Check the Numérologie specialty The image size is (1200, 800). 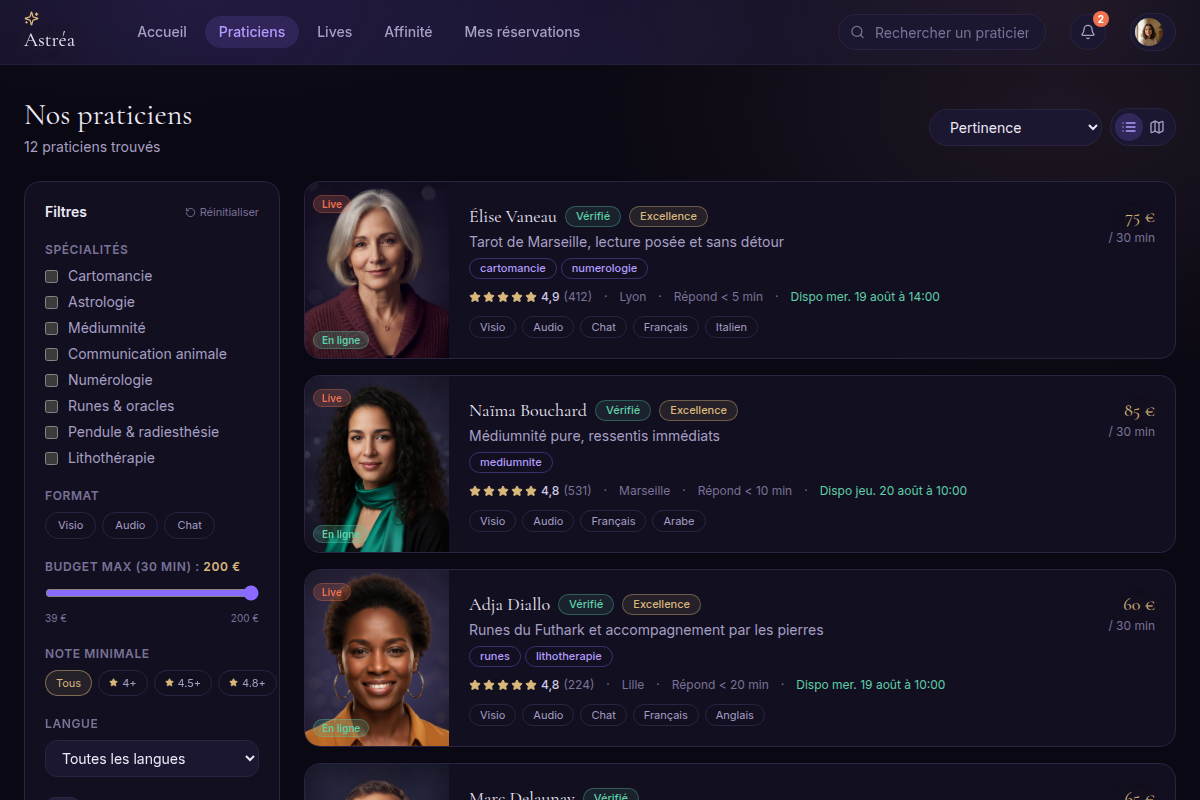pyautogui.click(x=52, y=380)
